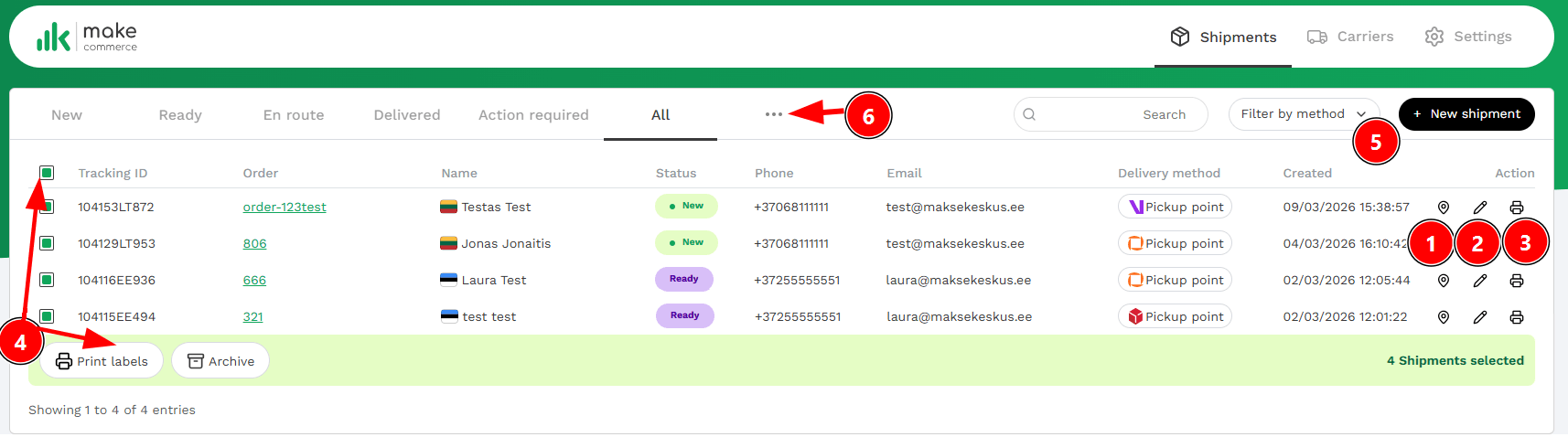This screenshot has height=437, width=1568.
Task: Click the tracking location icon for 104153LT872
Action: (x=1443, y=208)
